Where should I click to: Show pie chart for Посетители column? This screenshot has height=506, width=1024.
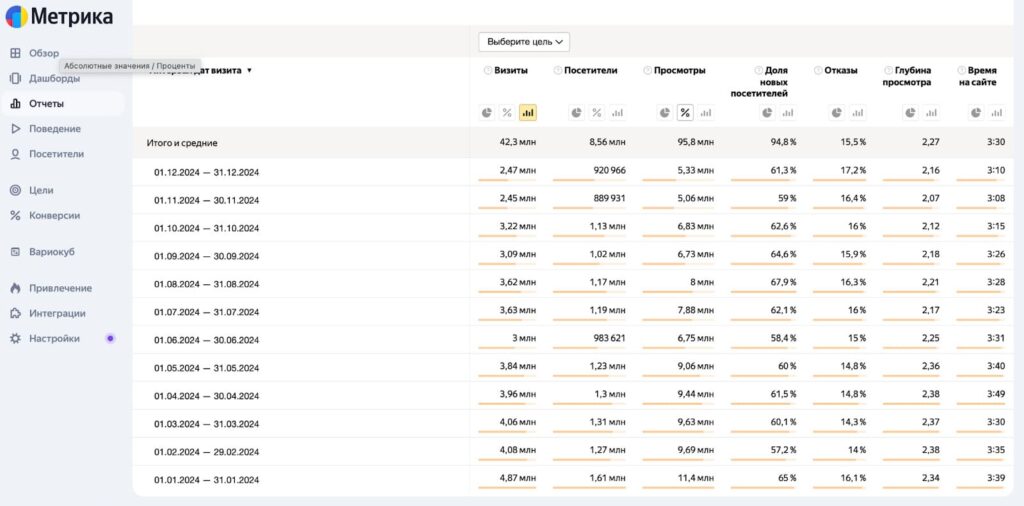[576, 113]
